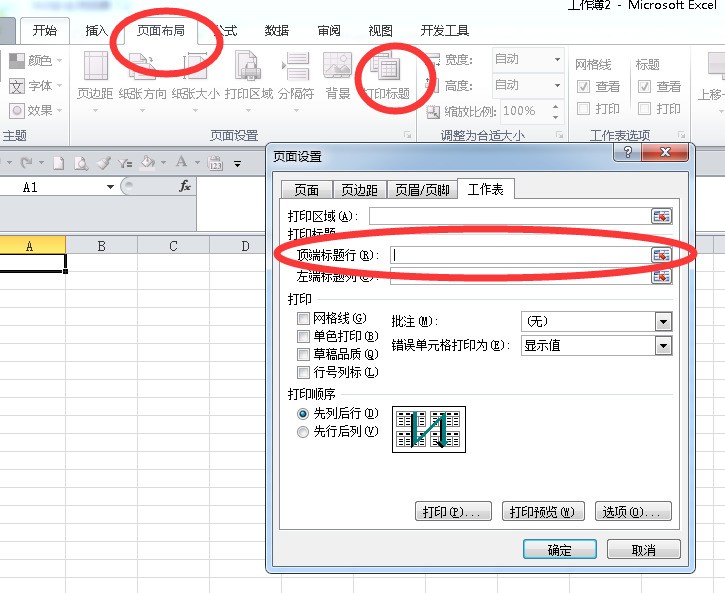Enable 草稿品质(Q) checkbox
Screen dimensions: 725x593
[x=303, y=355]
